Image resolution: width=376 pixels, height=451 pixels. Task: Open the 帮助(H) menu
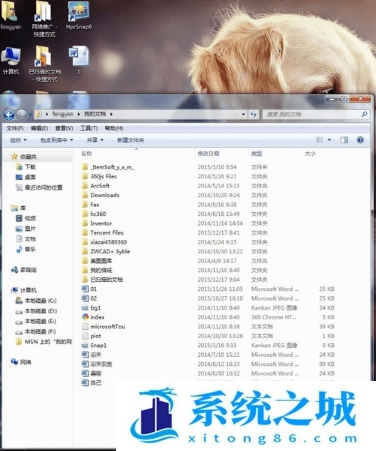tap(114, 128)
